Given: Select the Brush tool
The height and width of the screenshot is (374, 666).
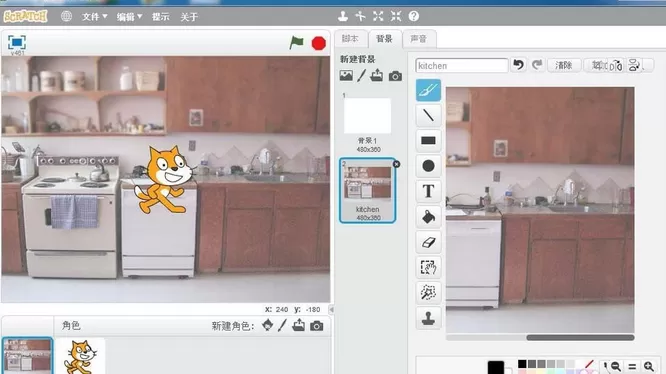Looking at the screenshot, I should [x=428, y=90].
